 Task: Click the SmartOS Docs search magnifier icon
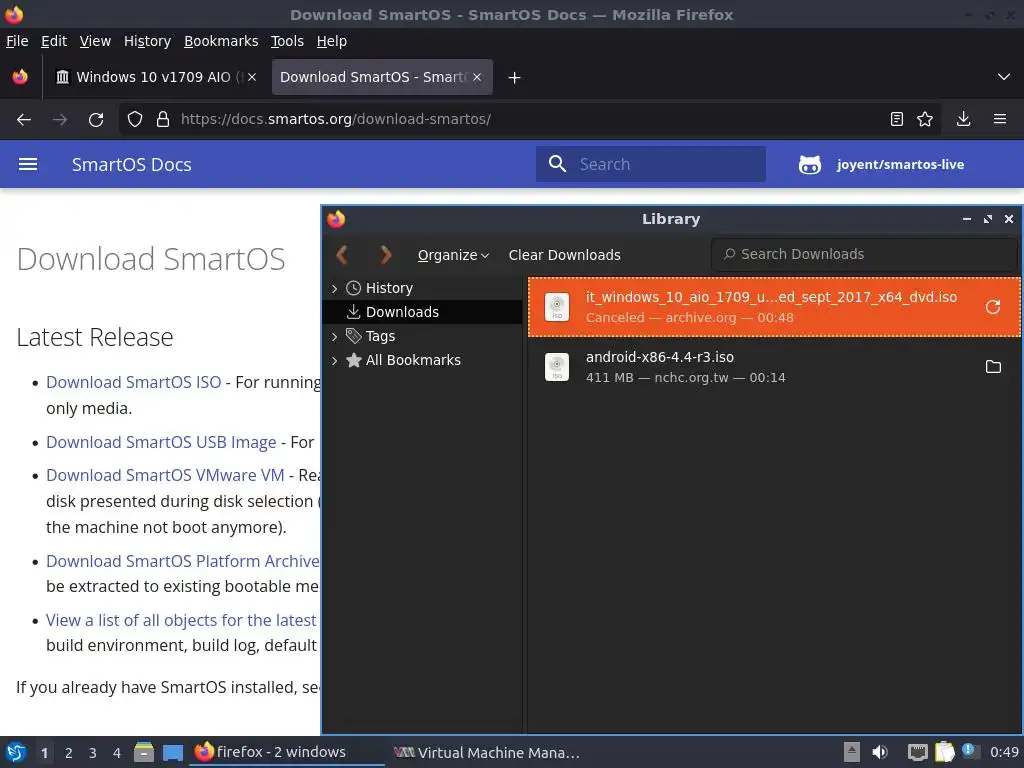click(557, 164)
